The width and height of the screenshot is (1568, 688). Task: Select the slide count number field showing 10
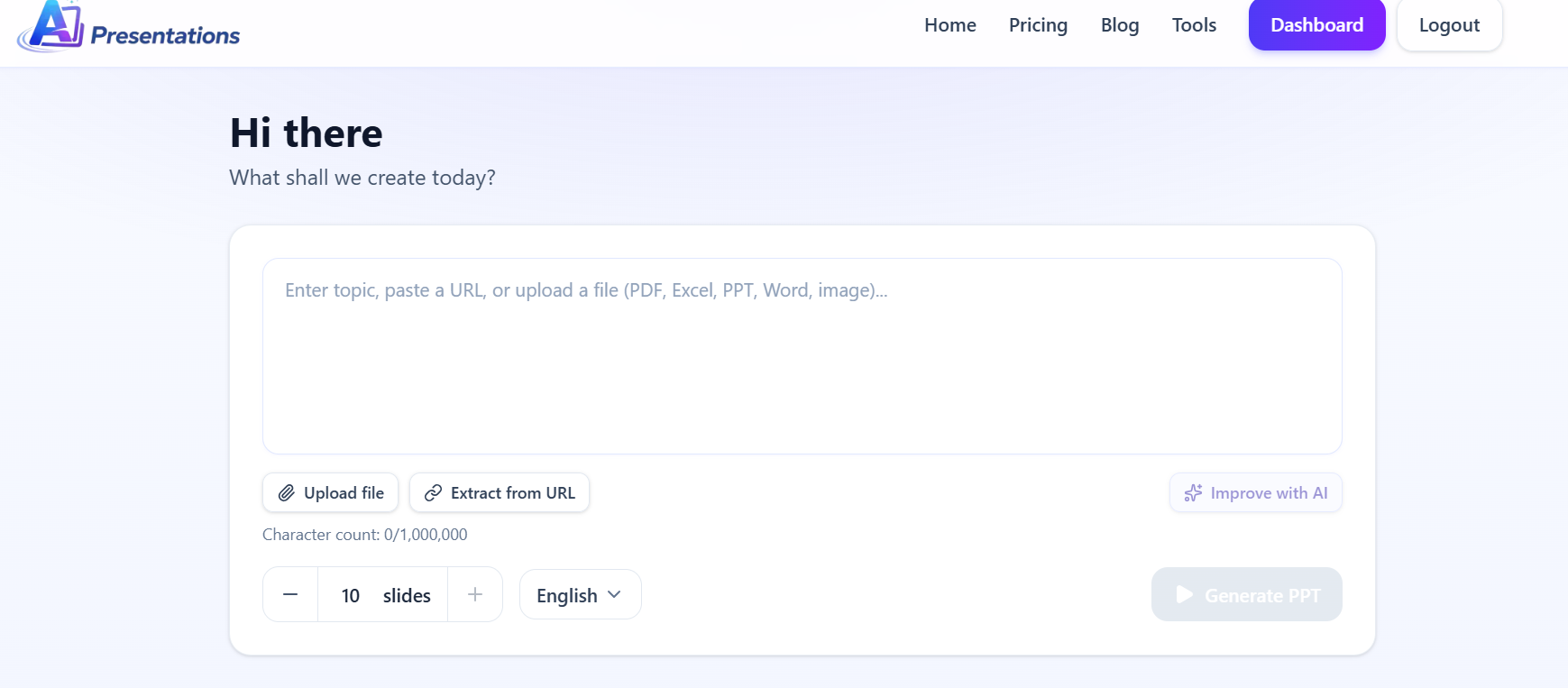point(351,595)
